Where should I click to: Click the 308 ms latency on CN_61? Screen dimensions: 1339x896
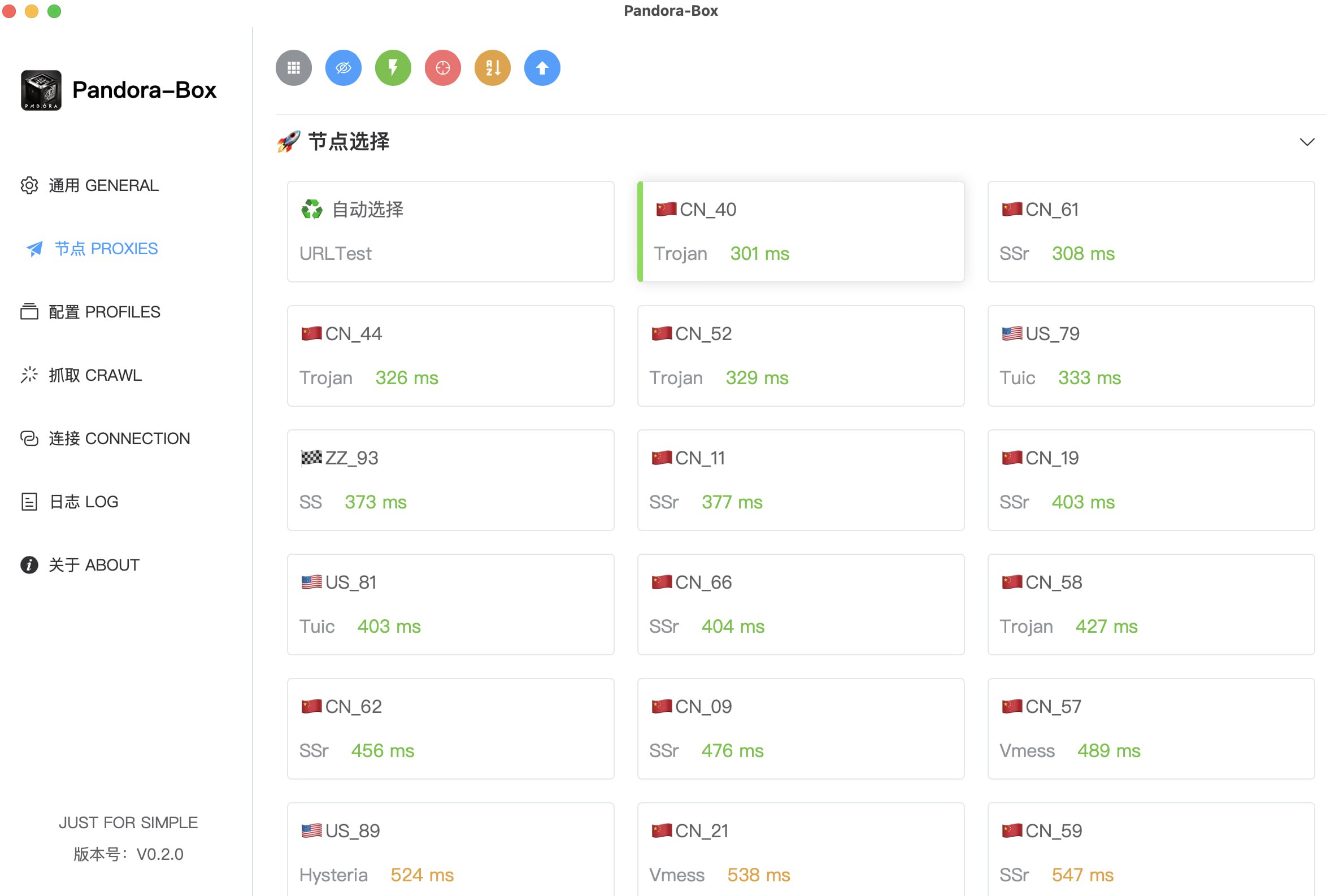click(1082, 254)
